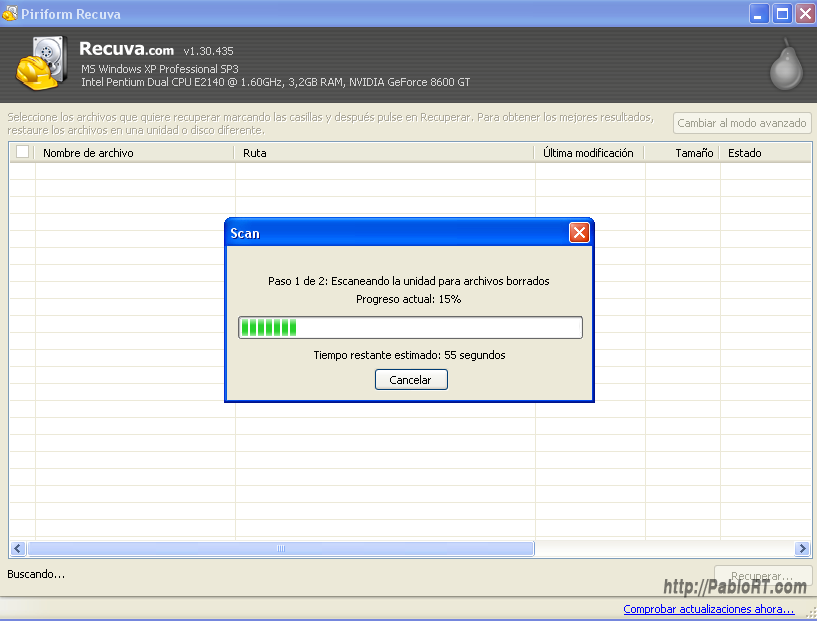
Task: Click the Recuperar... button
Action: click(761, 577)
